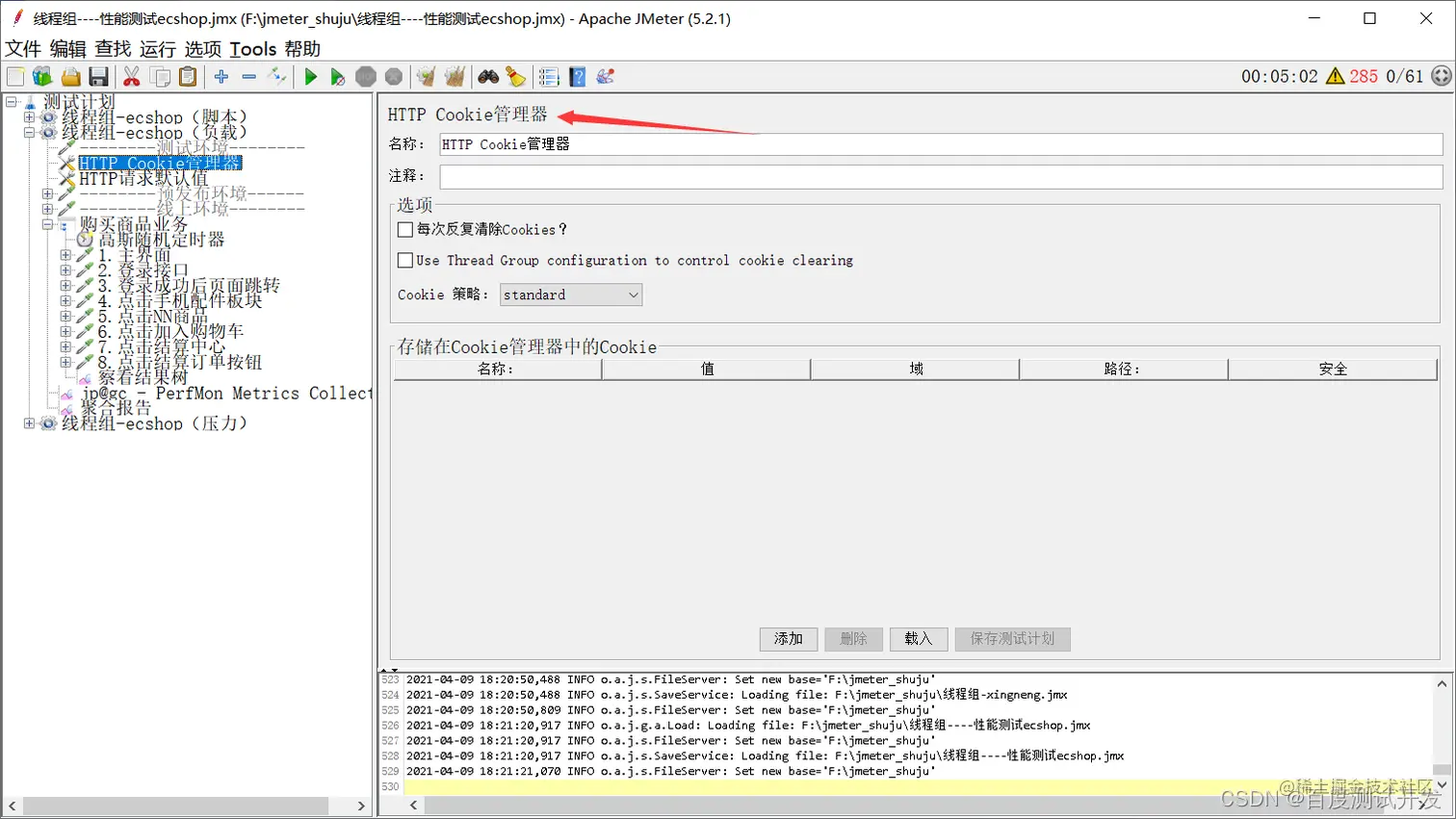The height and width of the screenshot is (819, 1456).
Task: Select 察看结果树 listener
Action: click(x=143, y=377)
